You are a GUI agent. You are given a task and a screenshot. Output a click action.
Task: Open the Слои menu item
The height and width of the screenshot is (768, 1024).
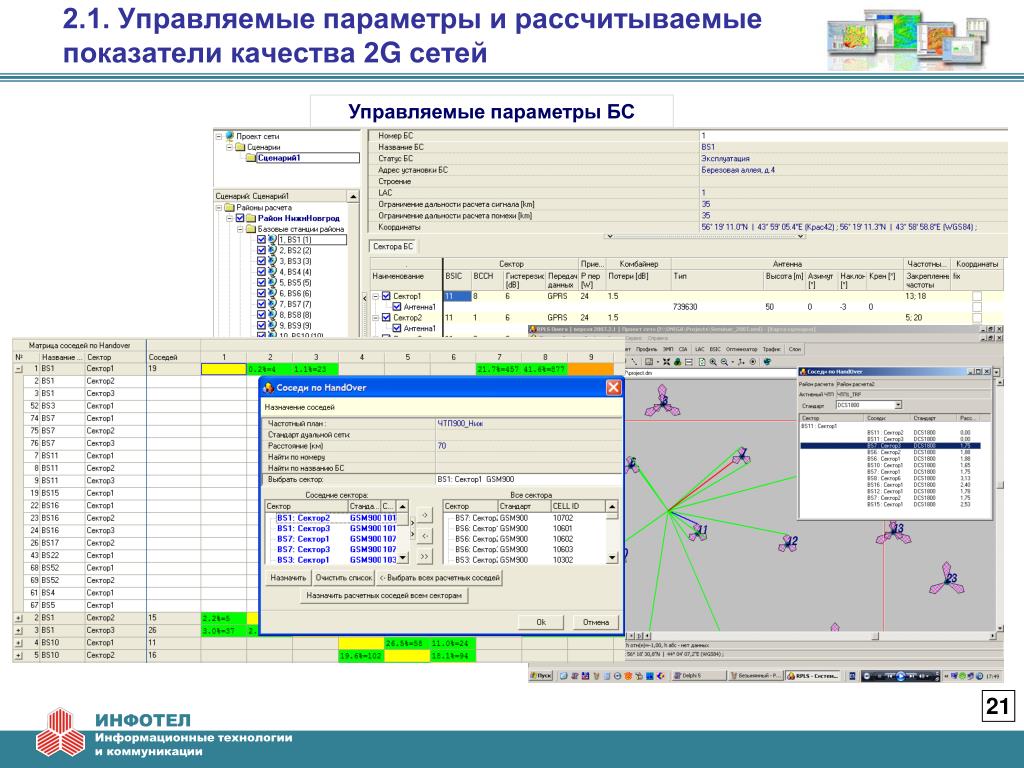794,349
